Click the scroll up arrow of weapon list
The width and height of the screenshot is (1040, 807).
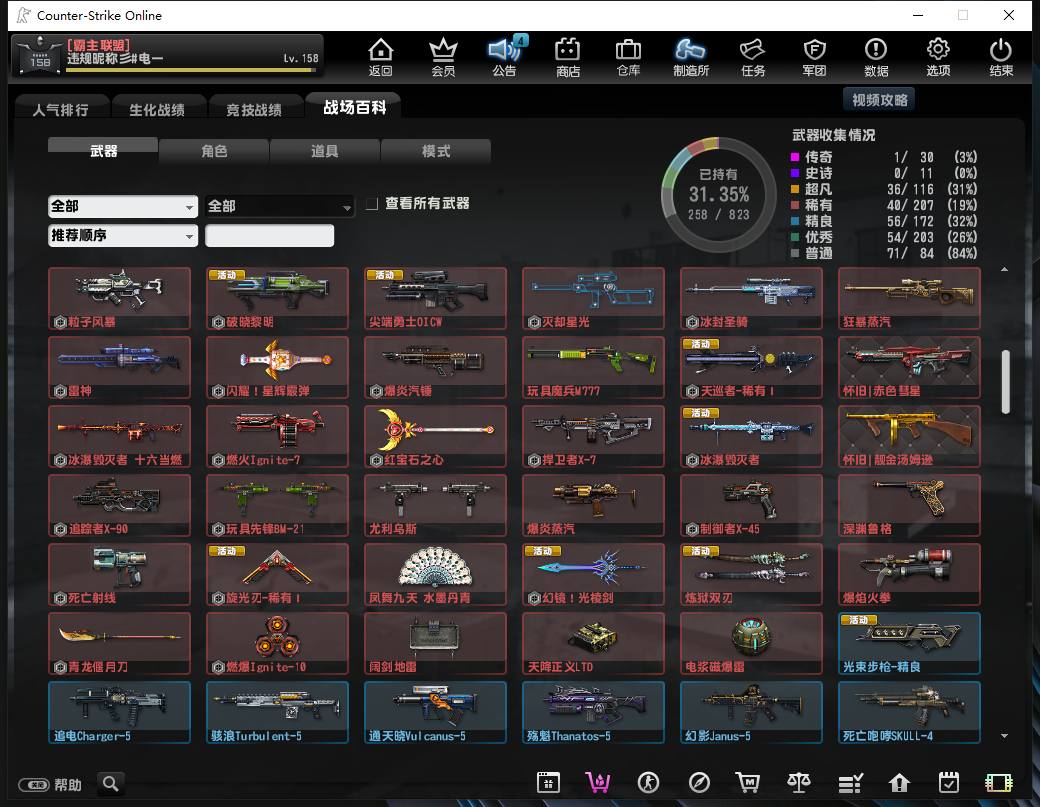1005,269
